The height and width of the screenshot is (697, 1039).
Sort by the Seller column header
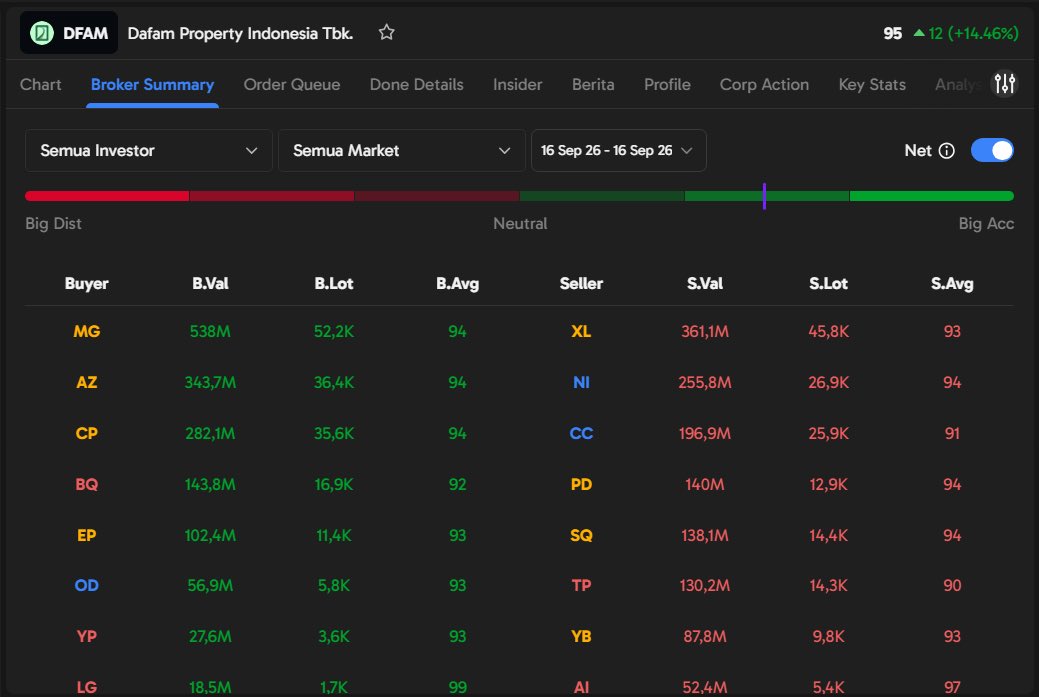581,284
